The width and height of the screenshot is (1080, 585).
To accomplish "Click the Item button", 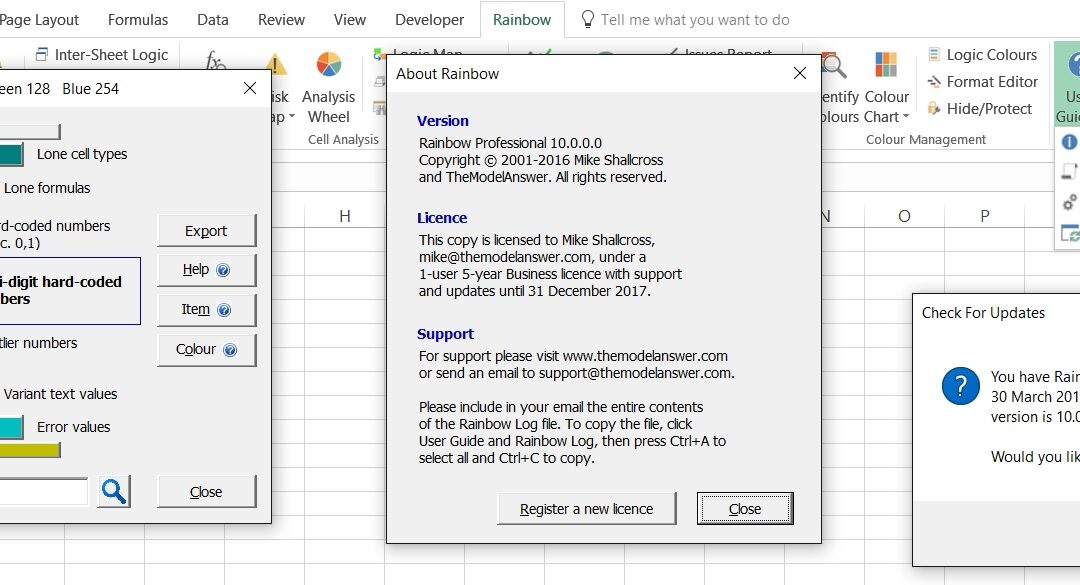I will coord(207,310).
